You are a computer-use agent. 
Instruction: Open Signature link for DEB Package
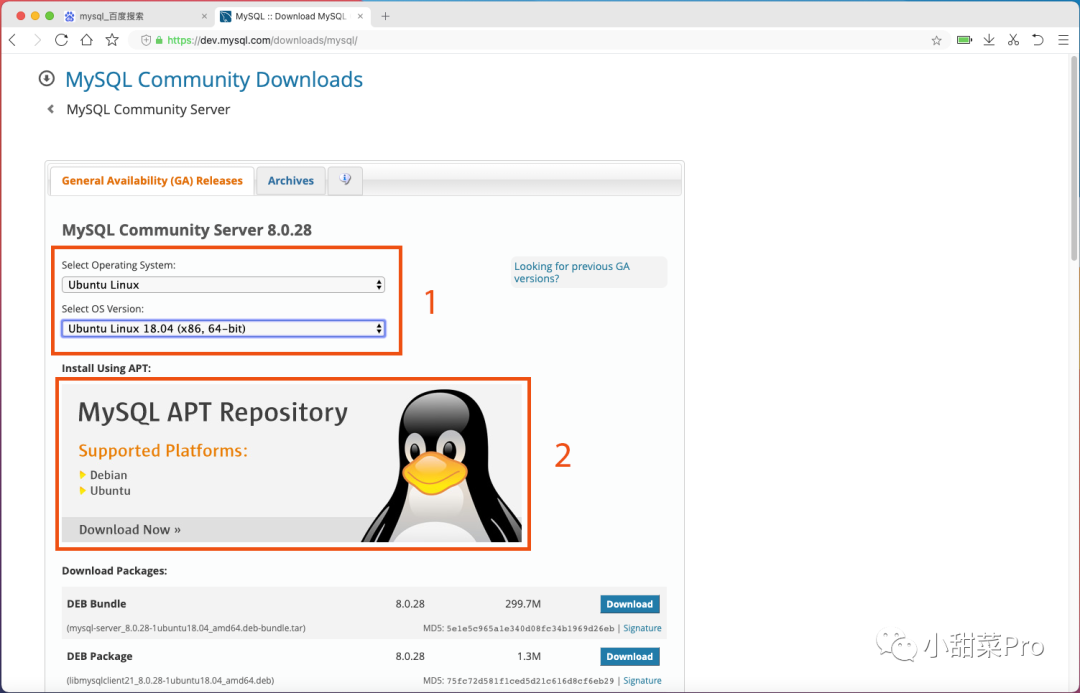pos(642,681)
